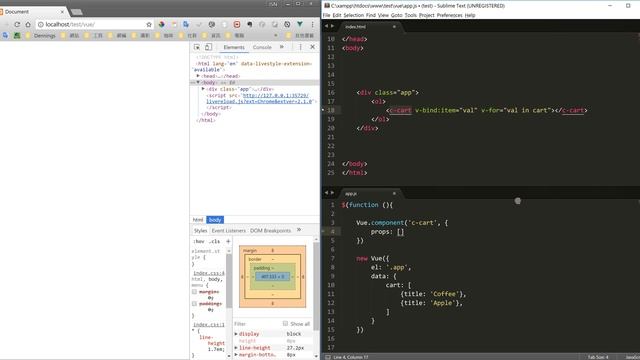
Task: Open the Event Listeners sidebar tab
Action: [229, 231]
